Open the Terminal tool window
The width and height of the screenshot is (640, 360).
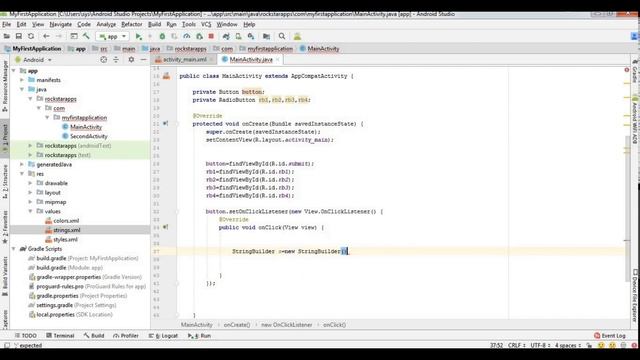(60, 336)
